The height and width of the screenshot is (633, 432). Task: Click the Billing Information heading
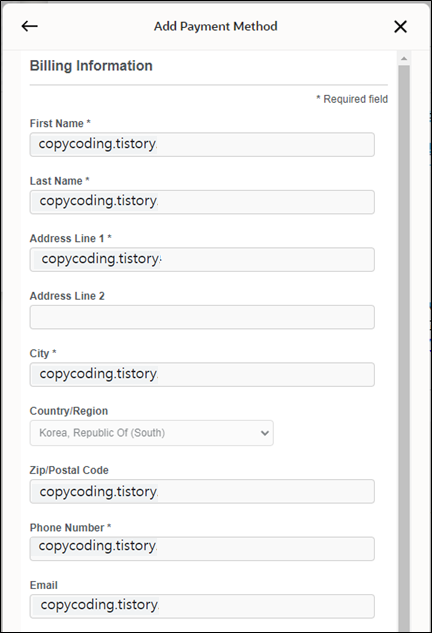pos(91,66)
